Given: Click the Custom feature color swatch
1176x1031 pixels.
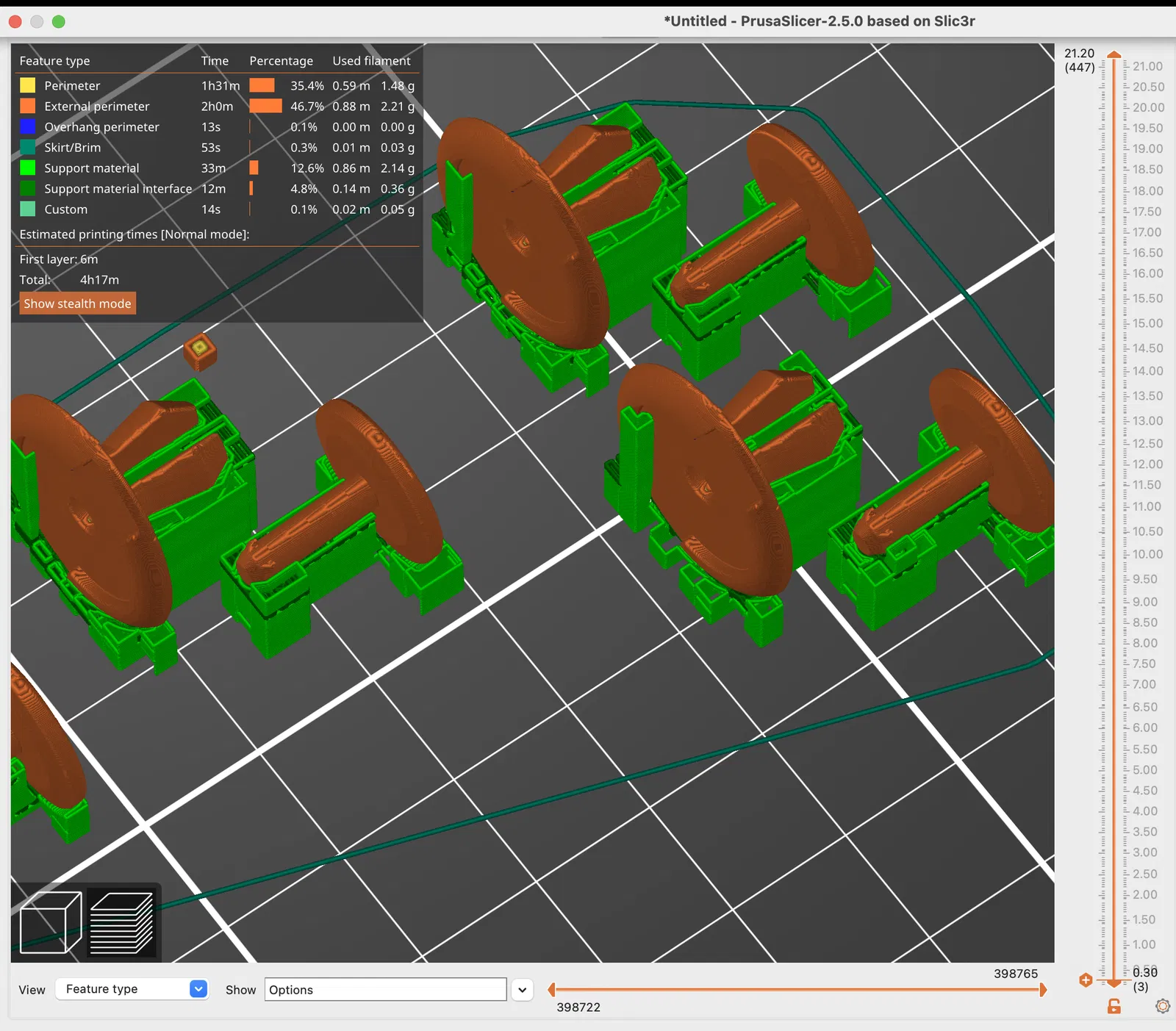Looking at the screenshot, I should tap(28, 209).
